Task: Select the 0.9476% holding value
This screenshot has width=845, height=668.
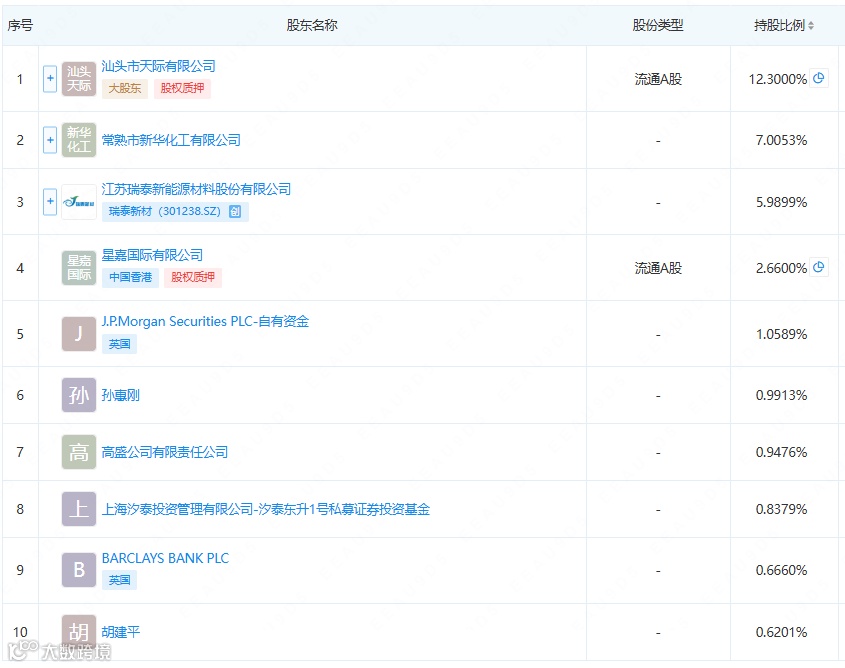Action: point(781,453)
